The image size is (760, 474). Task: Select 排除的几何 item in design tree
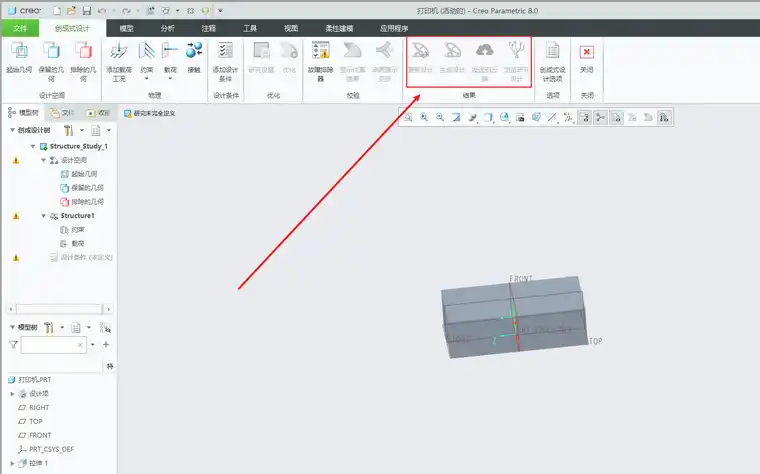[82, 202]
